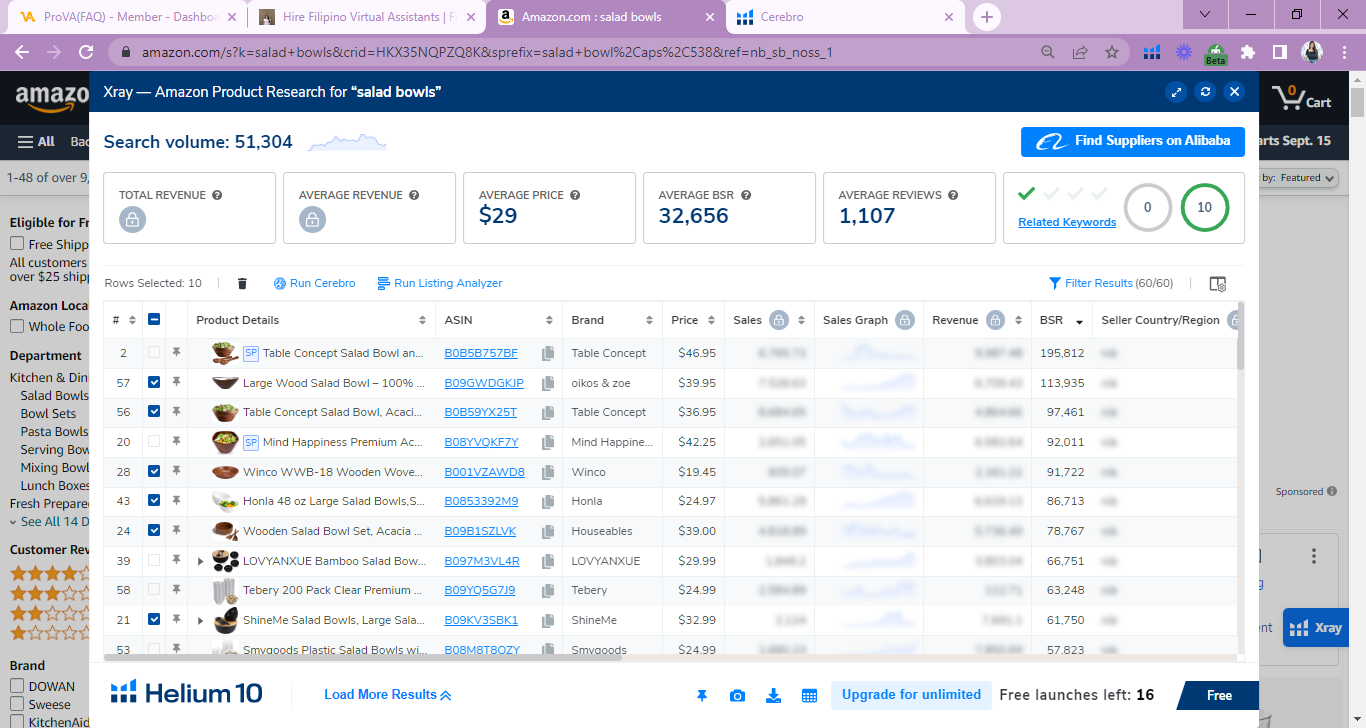This screenshot has height=728, width=1366.
Task: Take a screenshot with the camera icon
Action: pos(737,695)
